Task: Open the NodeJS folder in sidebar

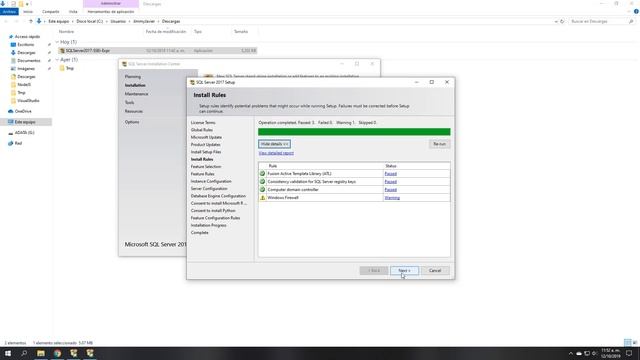Action: click(24, 84)
